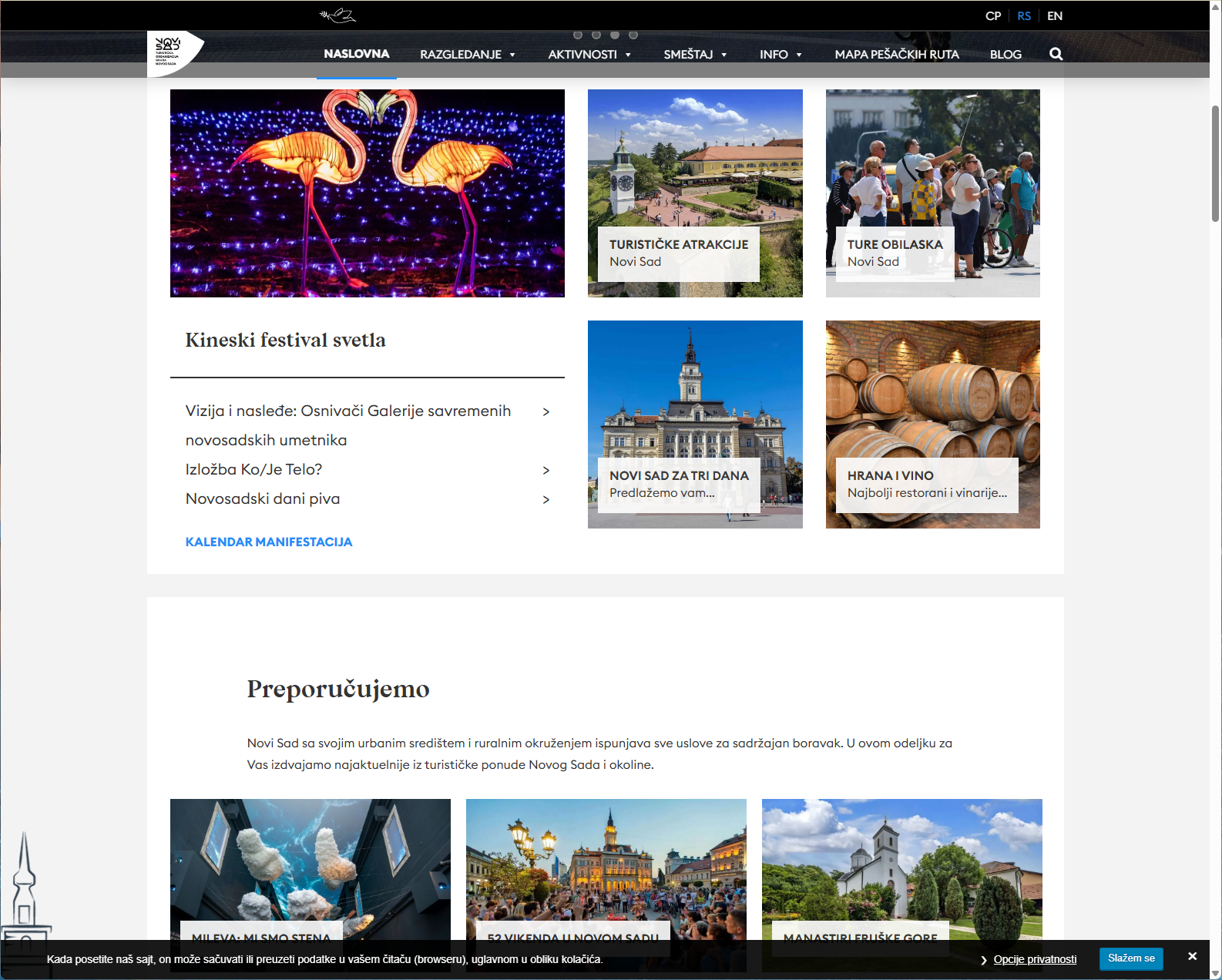This screenshot has height=980, width=1222.
Task: Open the Hrana i vino tile
Action: pyautogui.click(x=932, y=424)
